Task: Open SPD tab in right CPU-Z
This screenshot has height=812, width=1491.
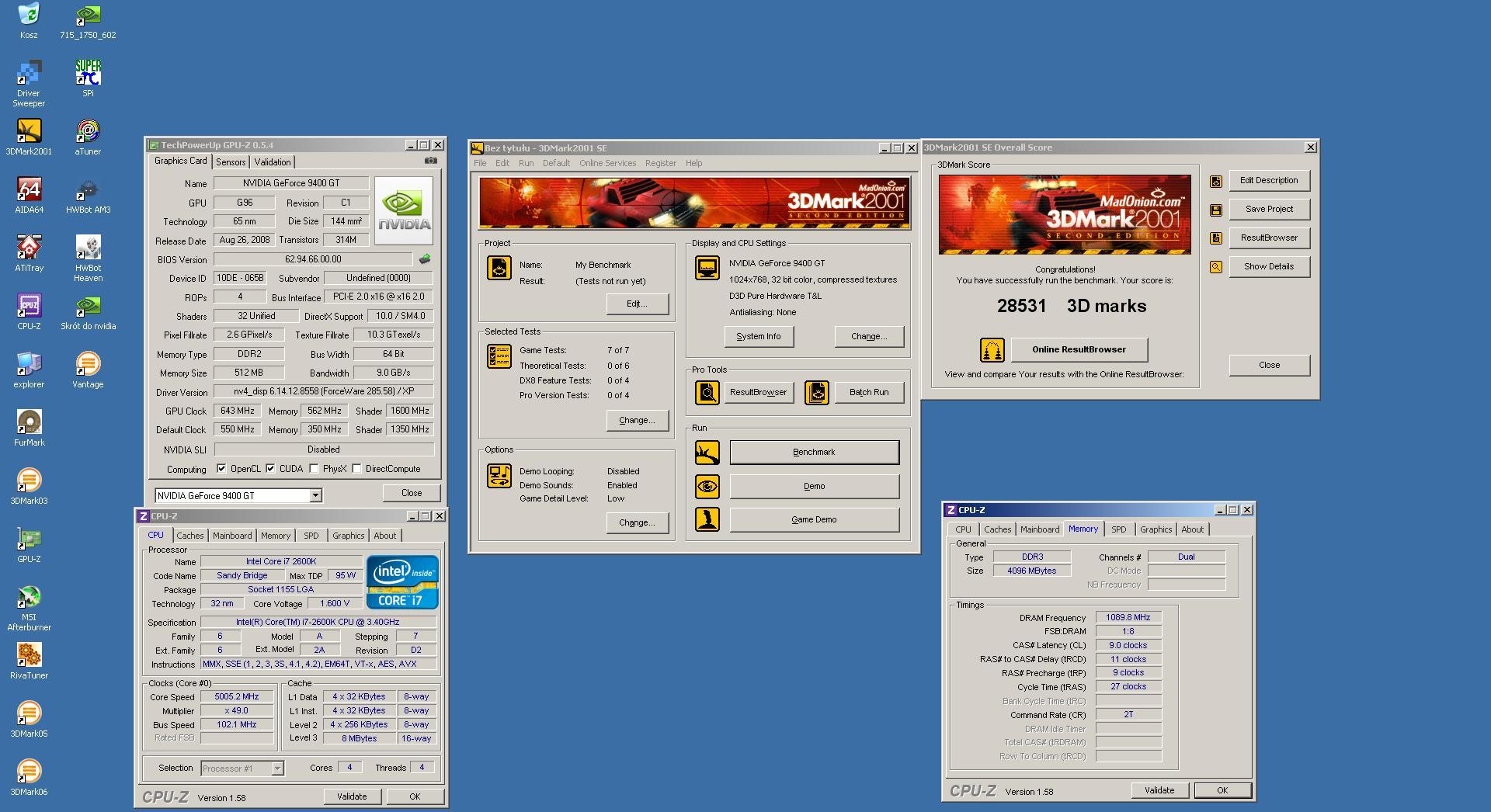Action: [x=1118, y=529]
